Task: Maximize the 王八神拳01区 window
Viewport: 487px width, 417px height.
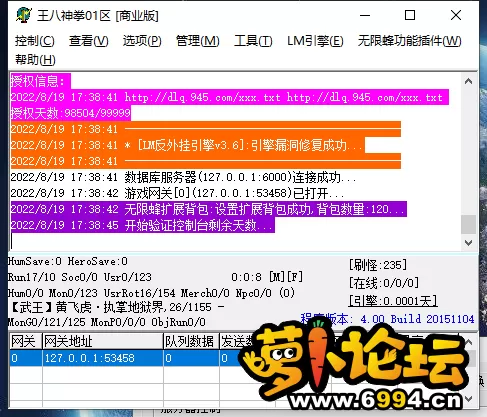Action: click(410, 15)
